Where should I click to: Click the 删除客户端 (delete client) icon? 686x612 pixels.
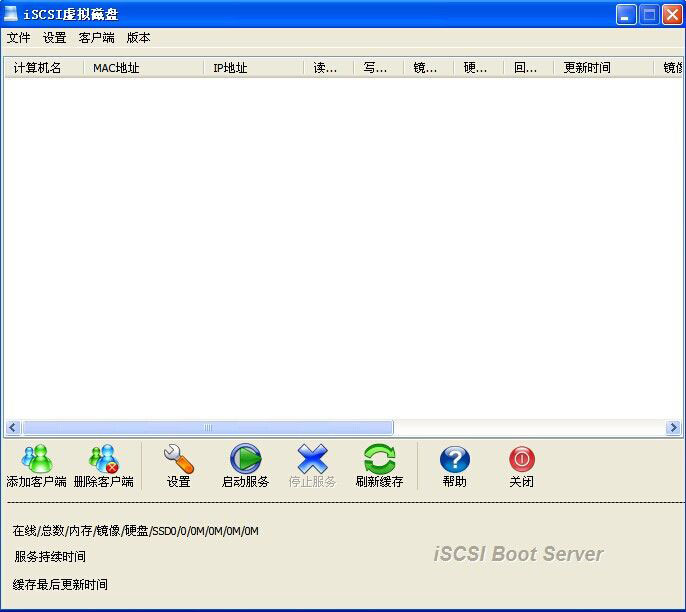(x=103, y=459)
